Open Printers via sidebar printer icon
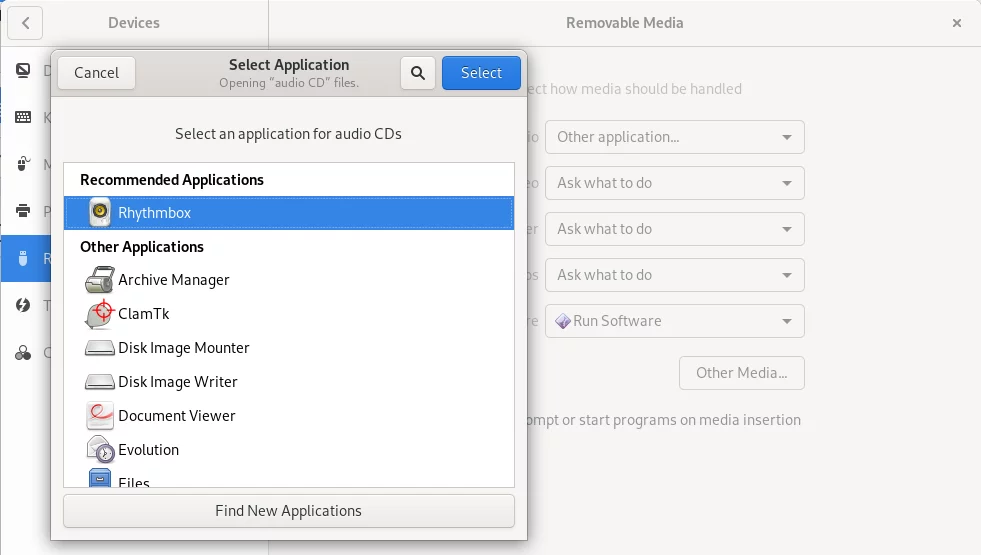 [x=23, y=211]
